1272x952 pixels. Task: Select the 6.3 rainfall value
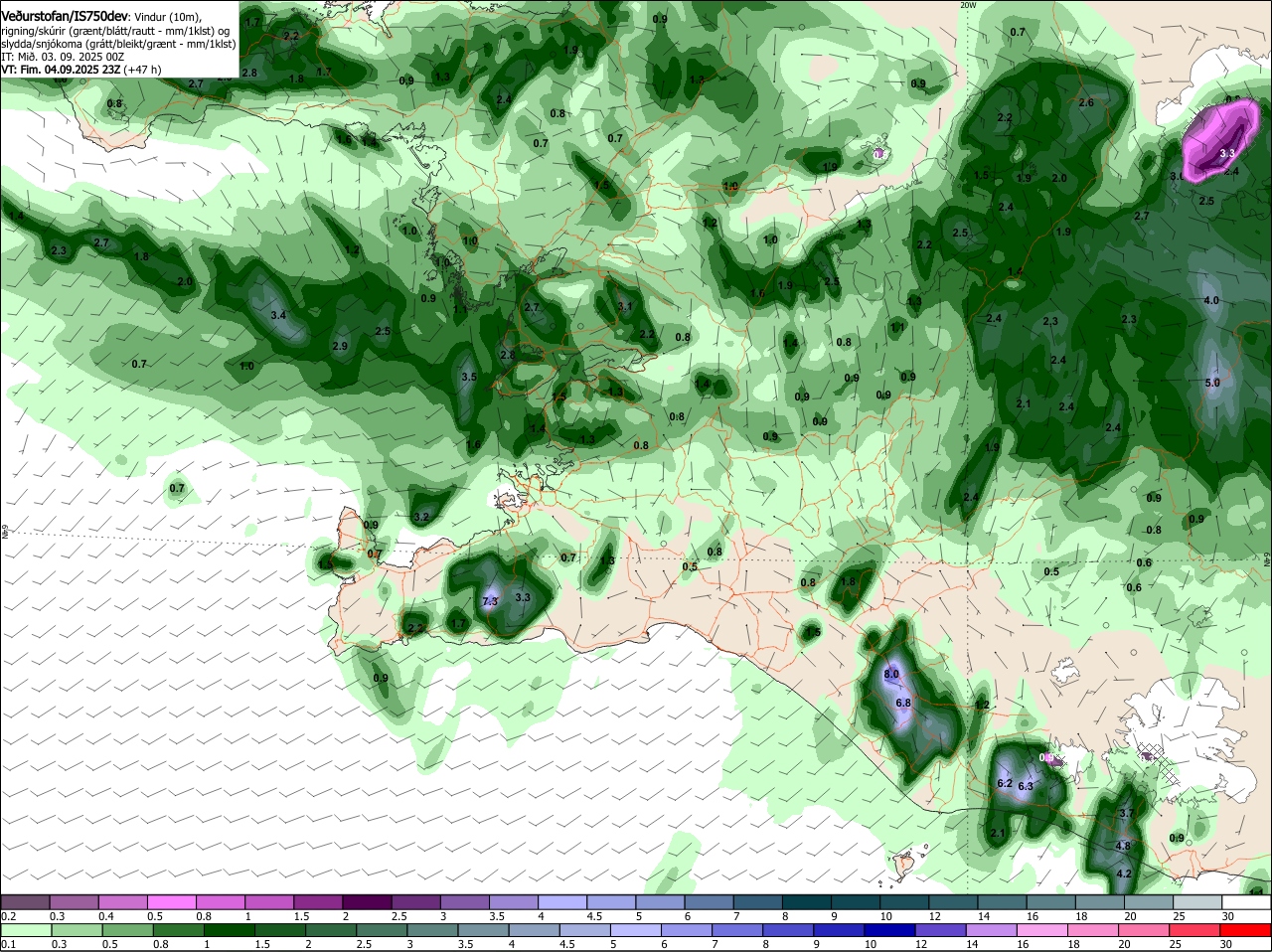1026,786
